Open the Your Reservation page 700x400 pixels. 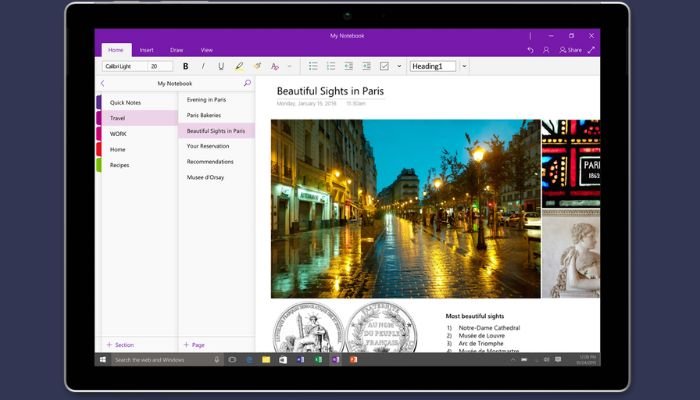pos(217,146)
